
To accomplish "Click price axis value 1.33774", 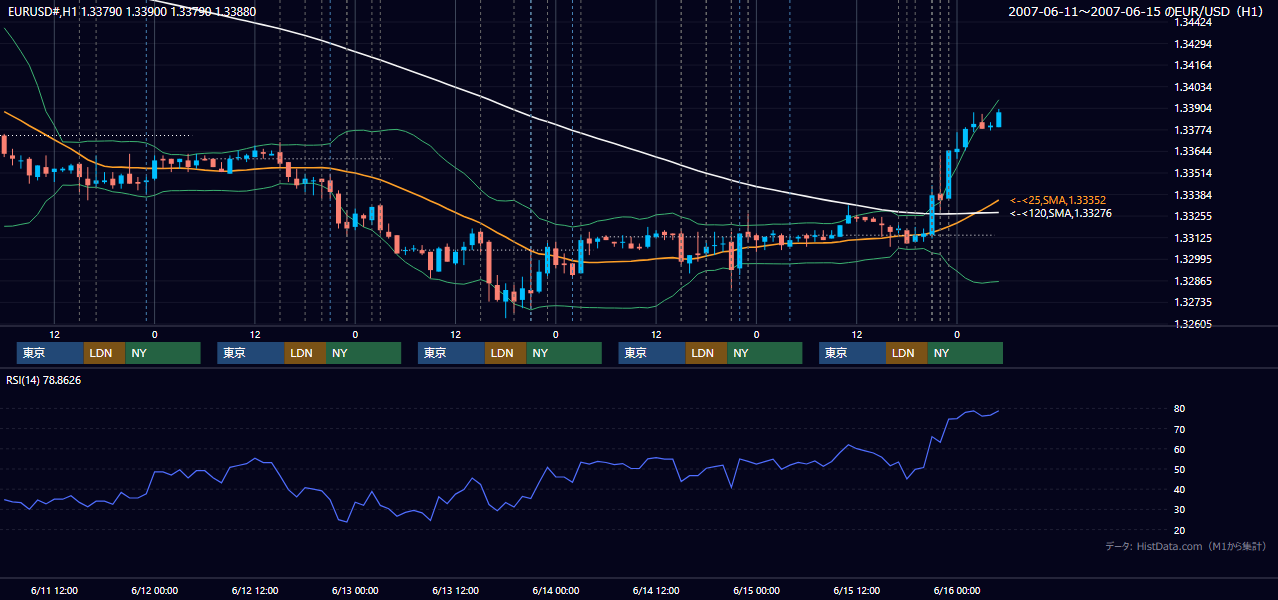I will (x=1193, y=130).
